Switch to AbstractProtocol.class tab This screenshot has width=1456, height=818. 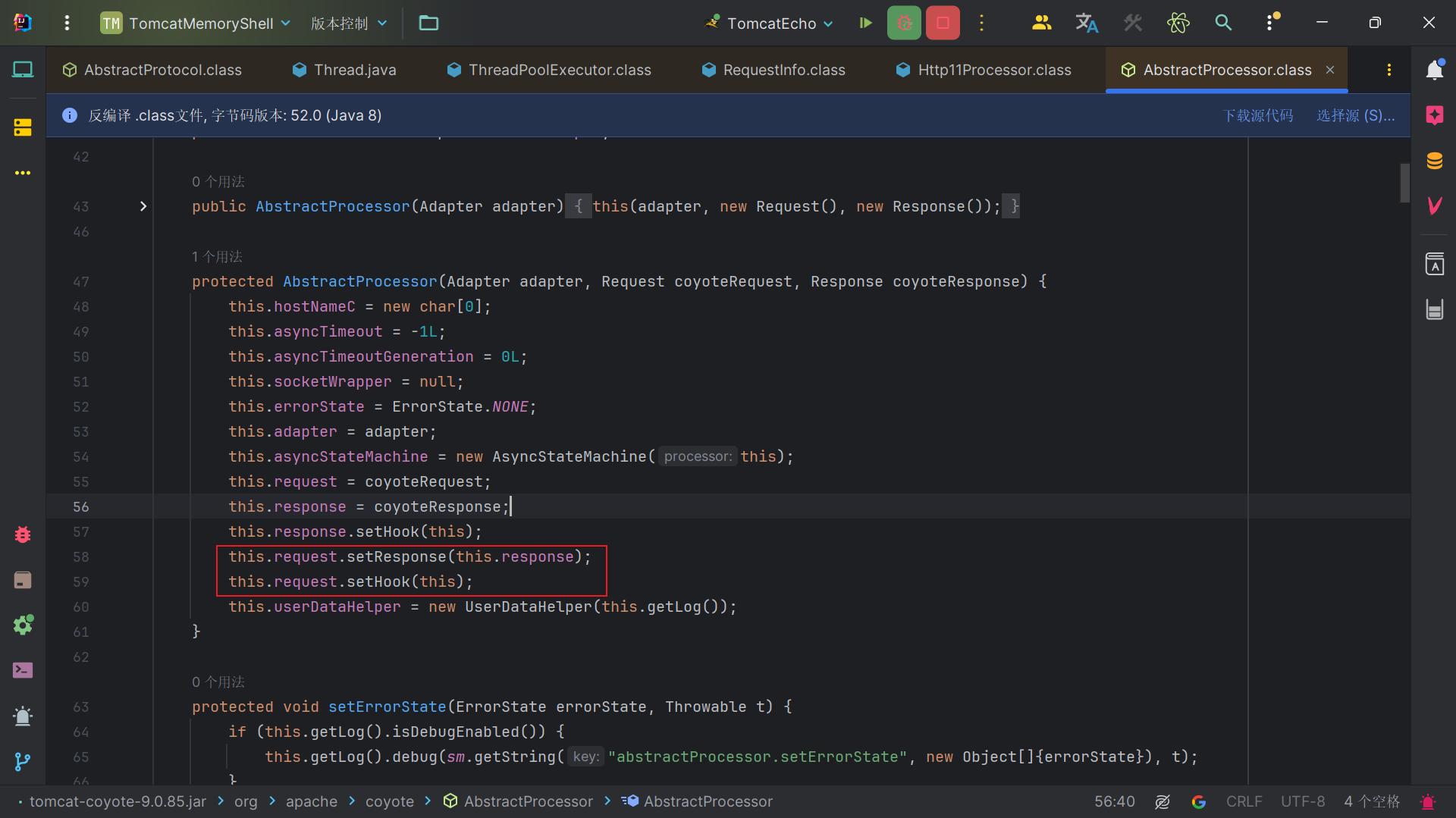[152, 70]
